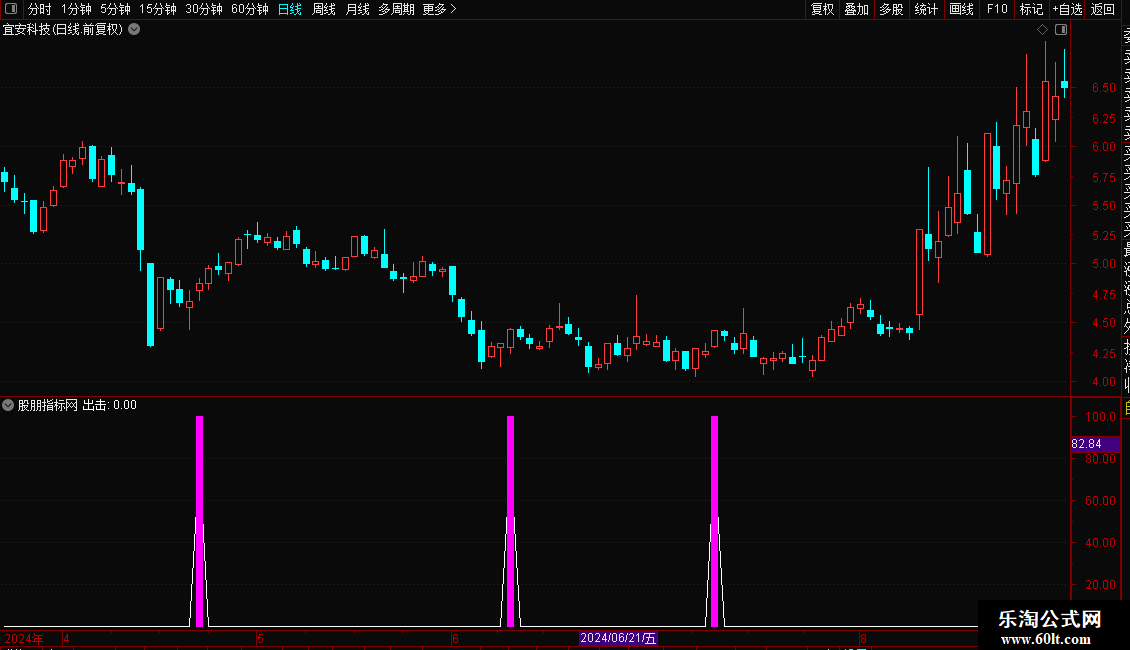Screen dimensions: 1130x650
Task: Switch to 分时 intraday view
Action: [40, 9]
